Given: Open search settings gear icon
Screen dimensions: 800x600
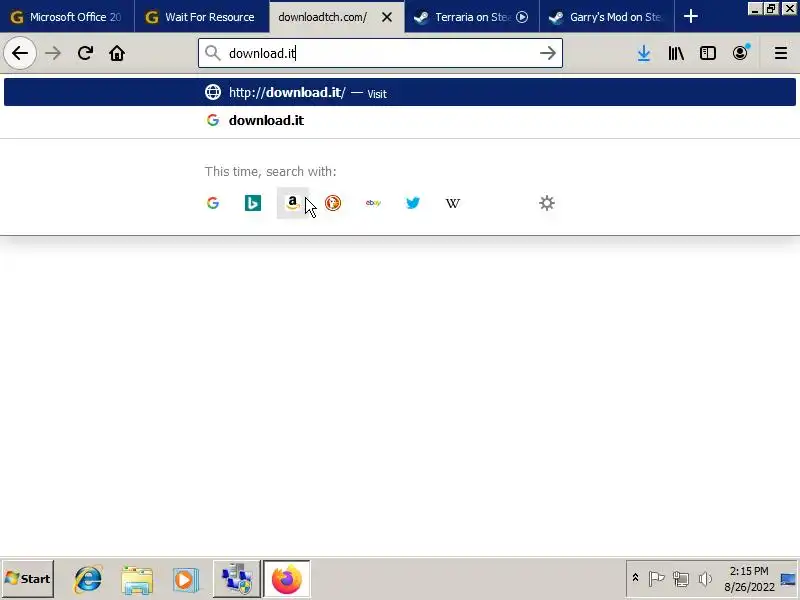Looking at the screenshot, I should coord(547,203).
